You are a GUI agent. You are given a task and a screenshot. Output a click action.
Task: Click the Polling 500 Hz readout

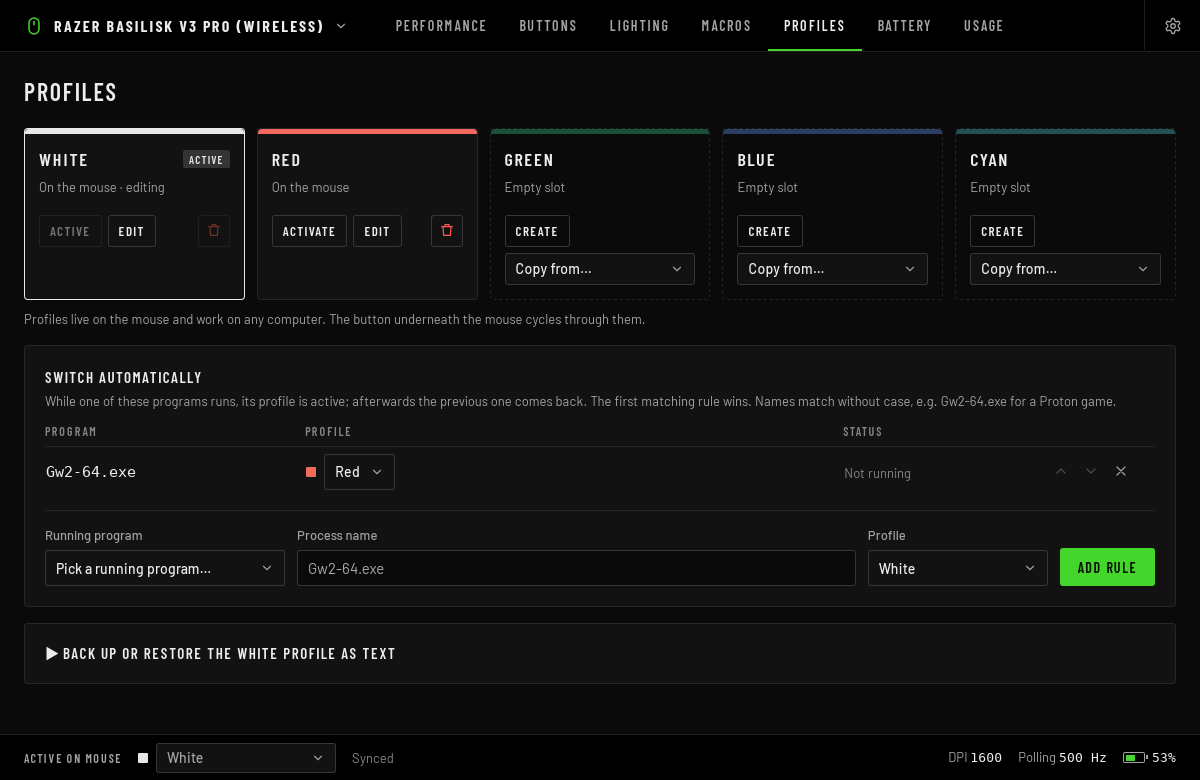(x=1062, y=758)
